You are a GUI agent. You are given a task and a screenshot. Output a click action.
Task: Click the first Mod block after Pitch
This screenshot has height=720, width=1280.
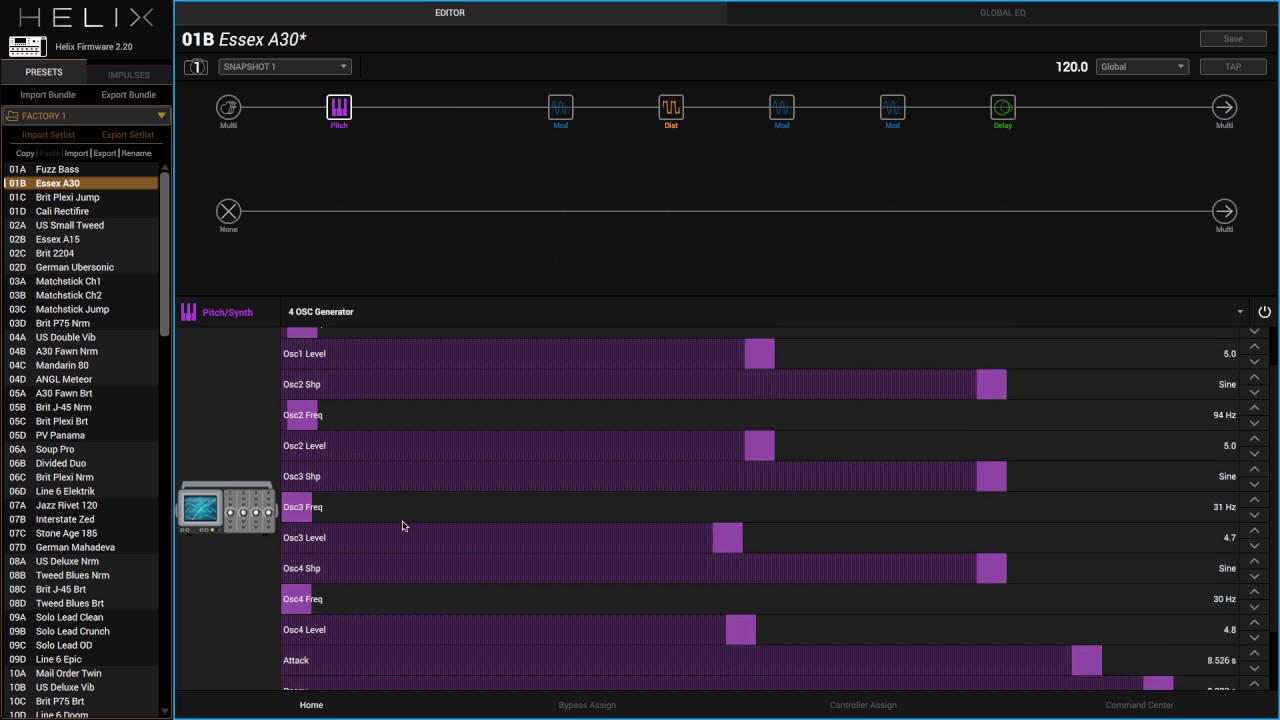pyautogui.click(x=560, y=107)
